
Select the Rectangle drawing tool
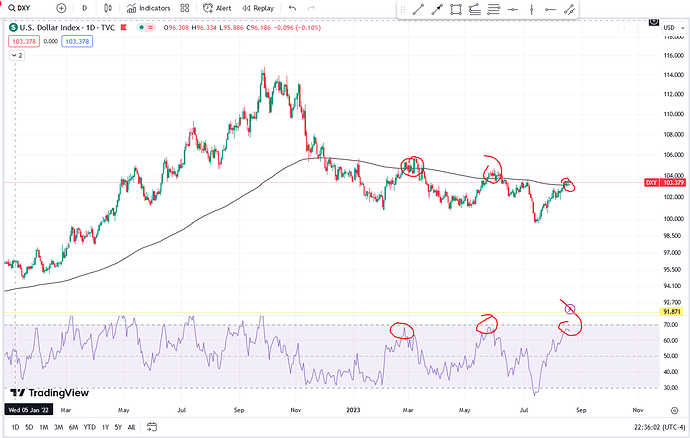click(x=456, y=9)
